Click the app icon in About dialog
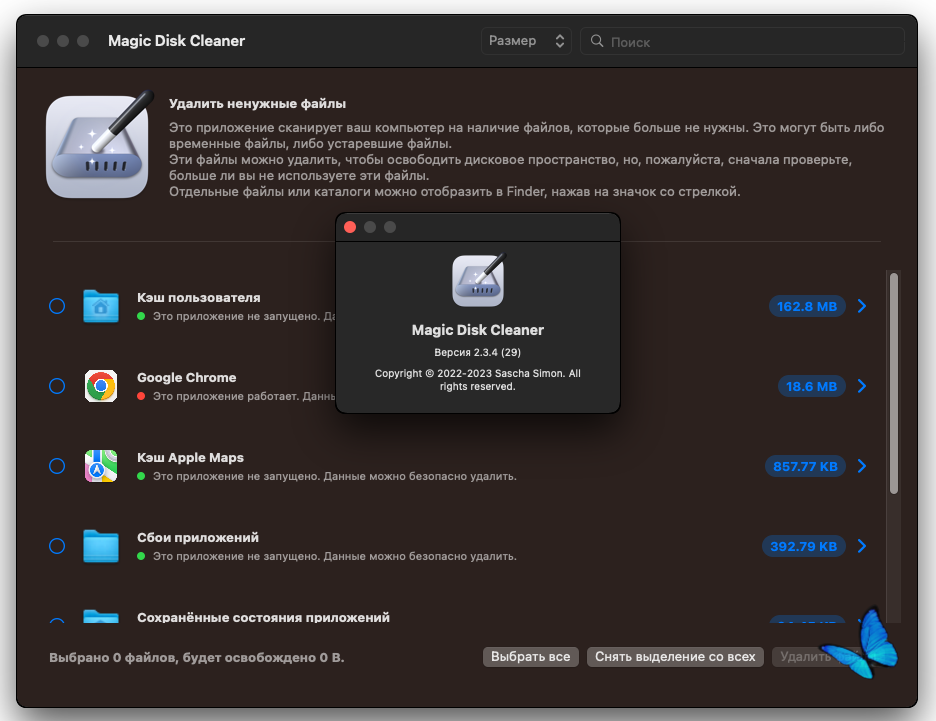This screenshot has width=936, height=721. [478, 280]
